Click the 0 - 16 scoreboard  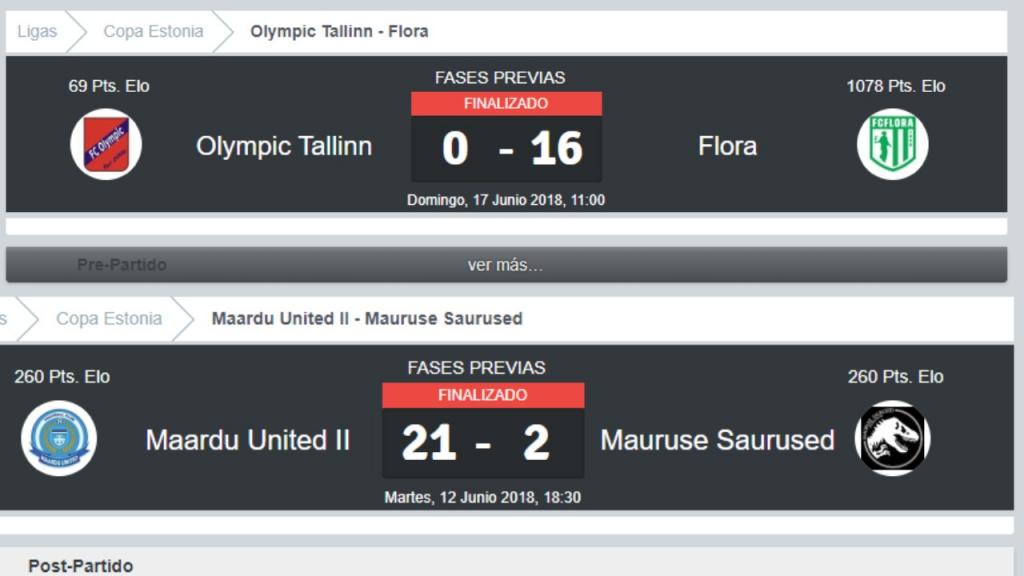pos(506,149)
